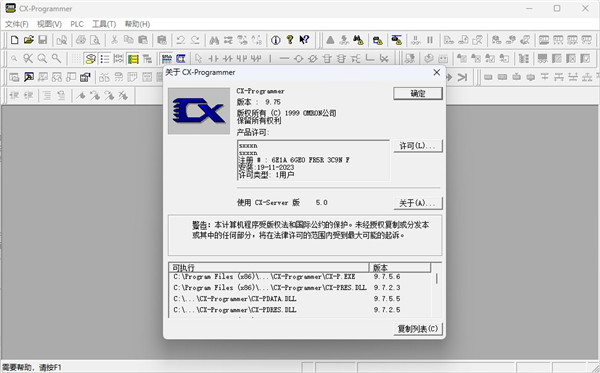Click the scissors Cut icon in the top toolbar
Viewport: 600px width, 373px height.
(114, 40)
